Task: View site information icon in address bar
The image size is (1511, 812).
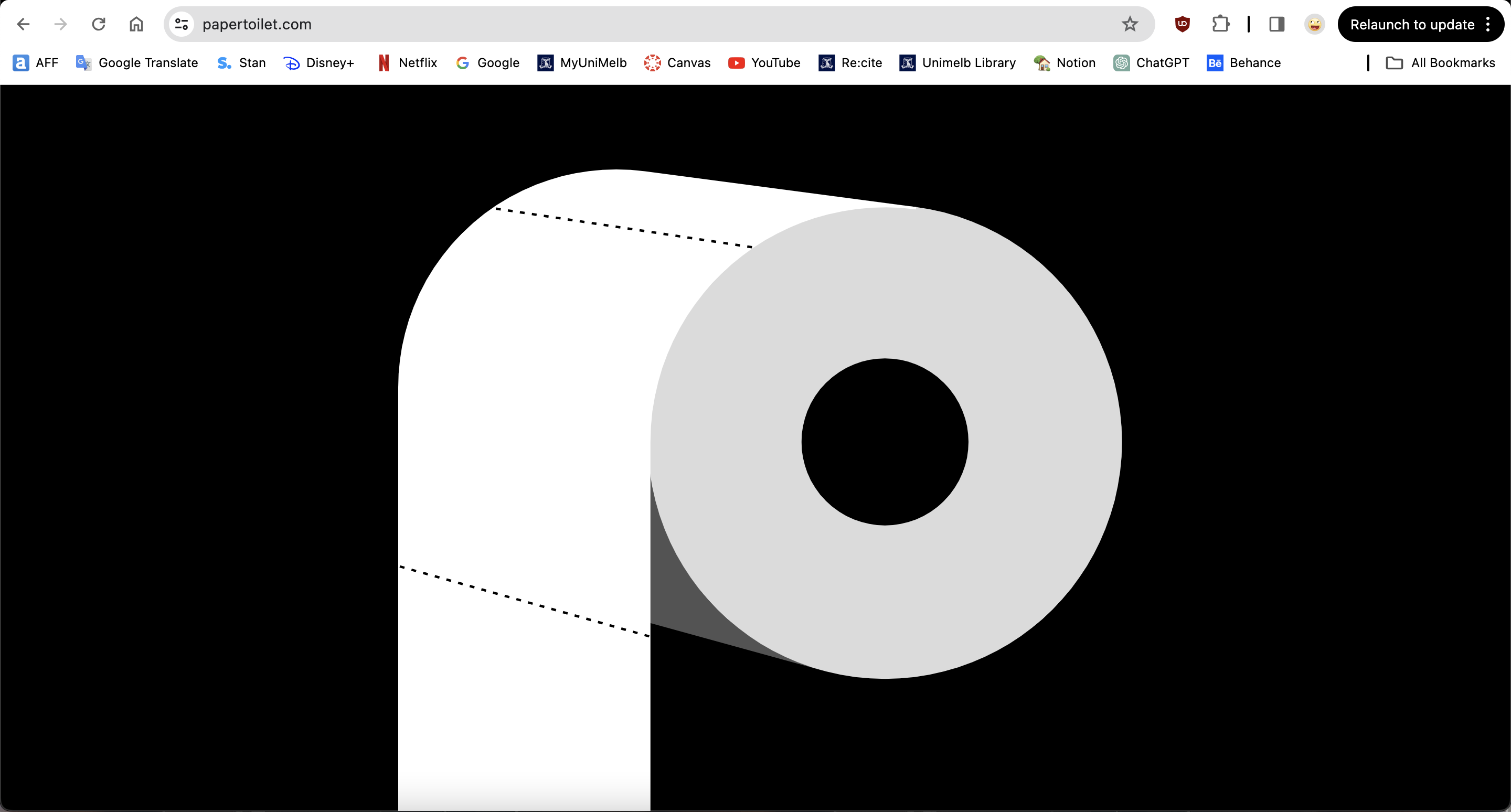Action: coord(181,24)
